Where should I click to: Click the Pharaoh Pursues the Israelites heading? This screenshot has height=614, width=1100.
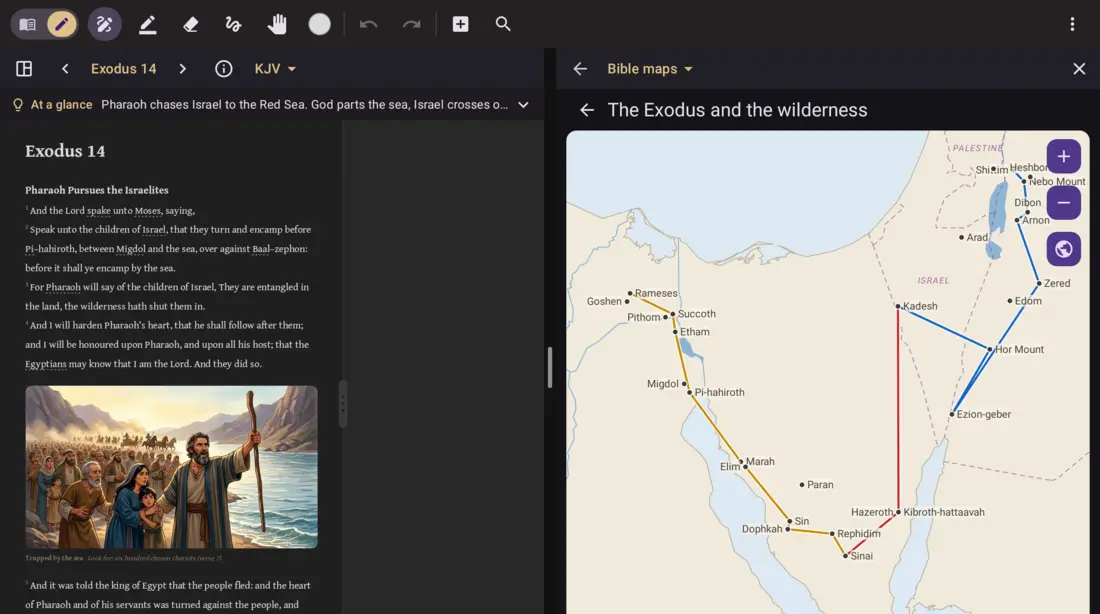[97, 190]
